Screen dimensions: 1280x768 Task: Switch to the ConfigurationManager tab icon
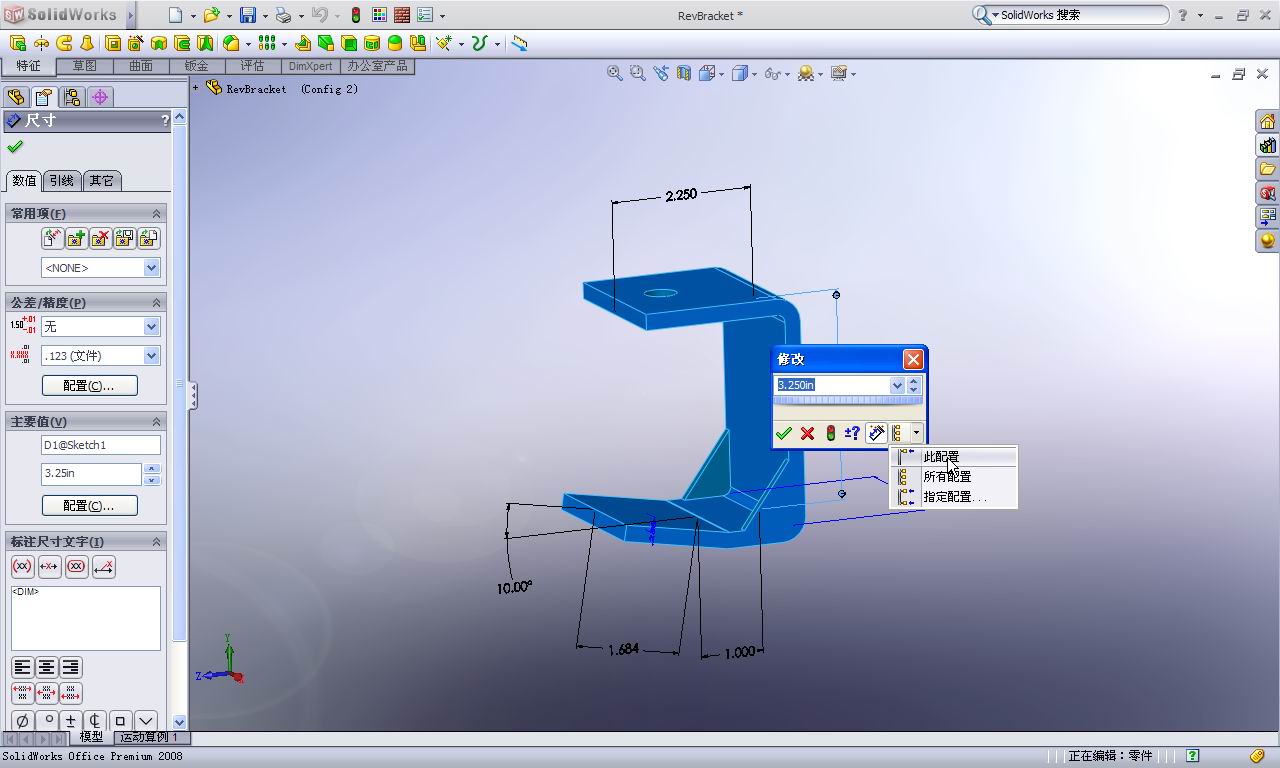71,97
